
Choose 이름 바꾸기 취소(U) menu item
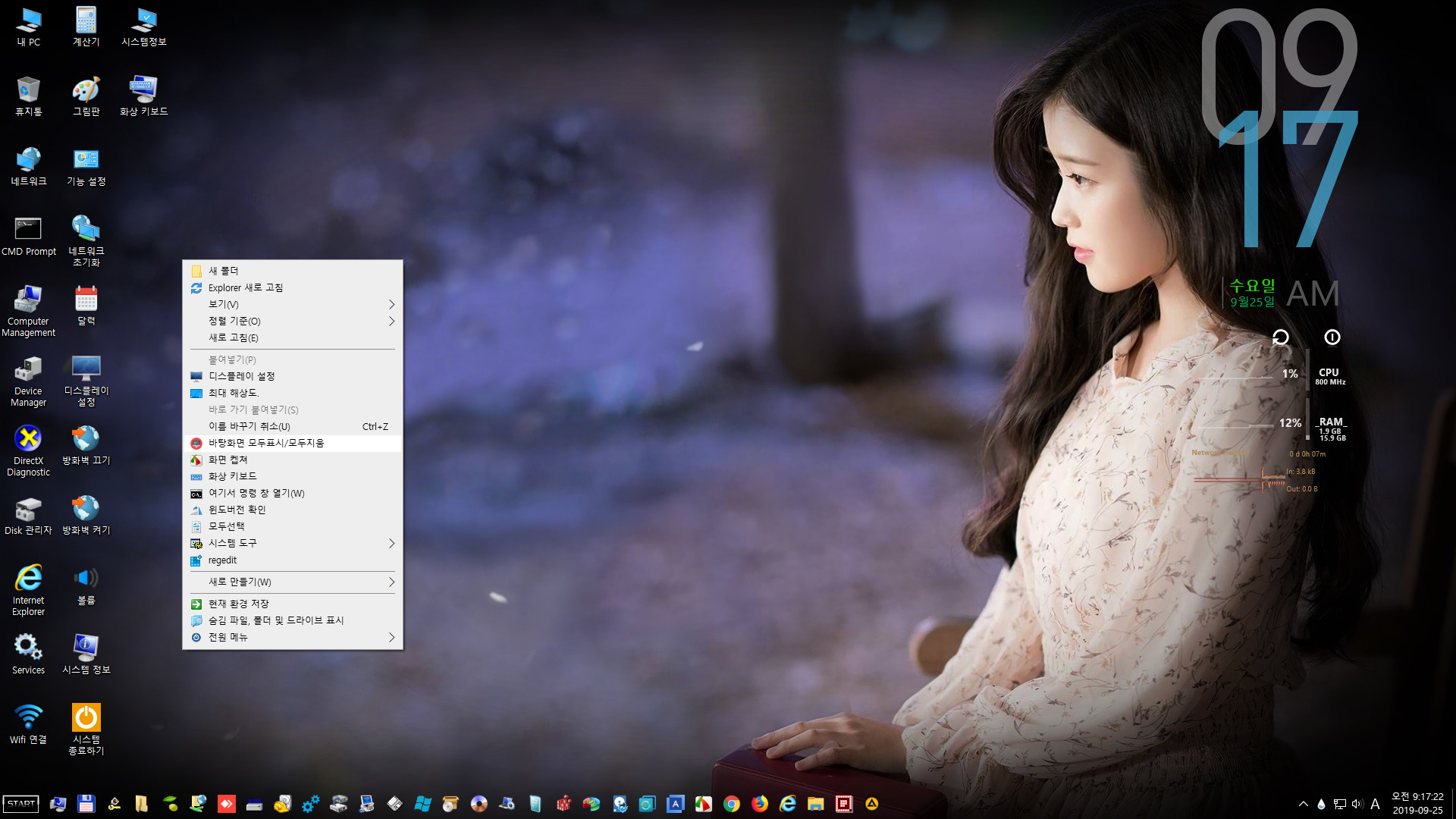[x=293, y=426]
